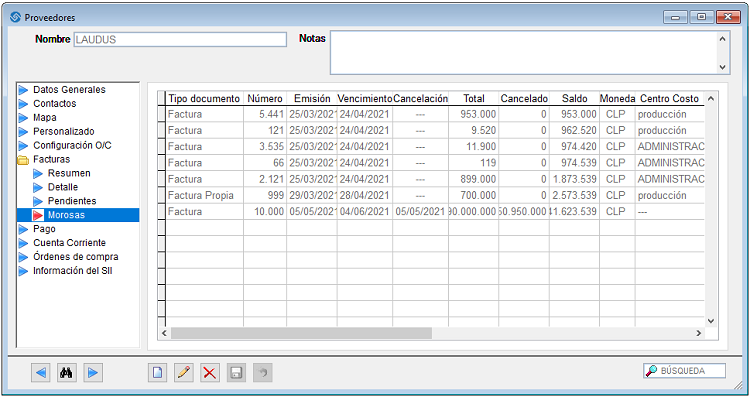Image resolution: width=750 pixels, height=397 pixels.
Task: Click the vencimiento cell 28/04/2021
Action: (x=365, y=195)
